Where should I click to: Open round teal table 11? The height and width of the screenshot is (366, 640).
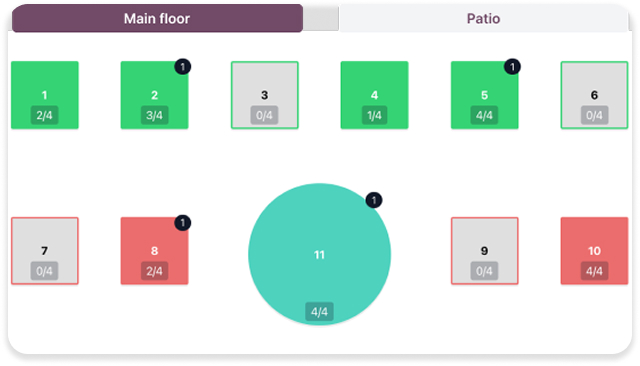pyautogui.click(x=319, y=254)
